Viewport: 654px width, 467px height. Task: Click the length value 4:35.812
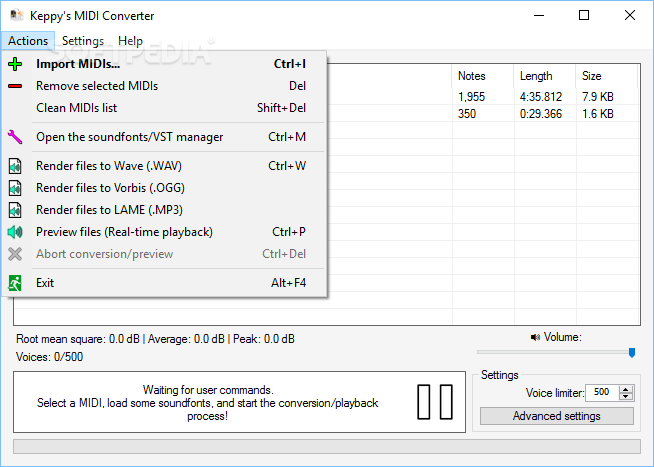(x=541, y=97)
